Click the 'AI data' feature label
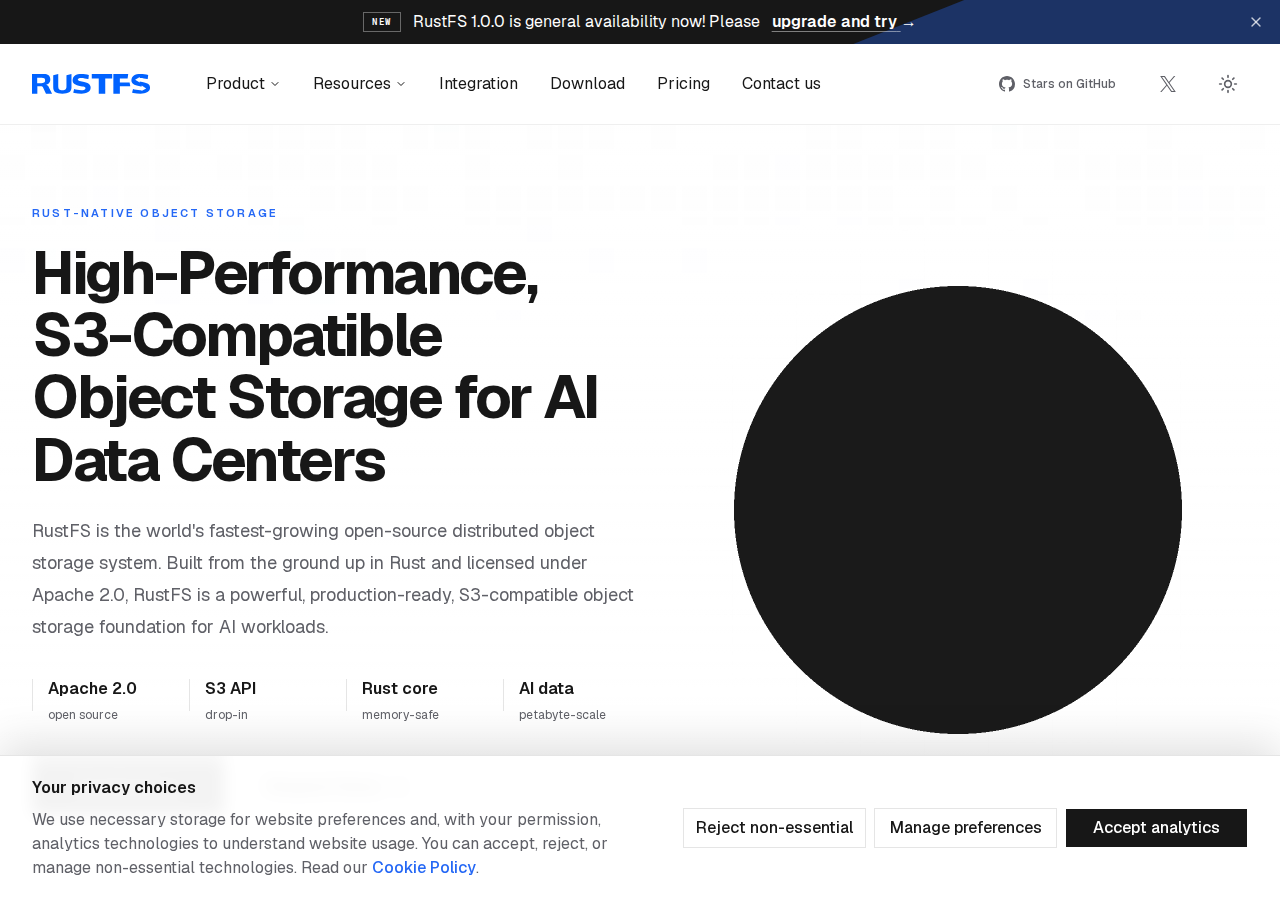 coord(546,689)
